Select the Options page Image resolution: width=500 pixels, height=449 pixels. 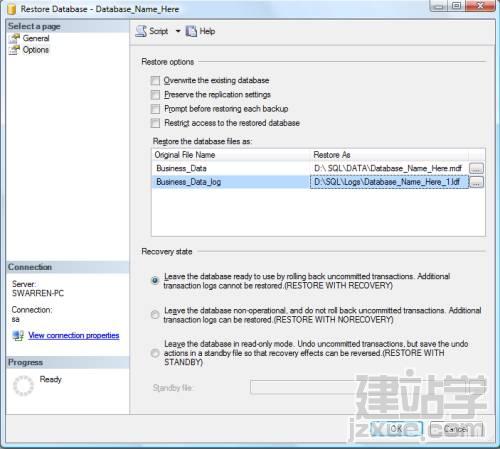[35, 50]
